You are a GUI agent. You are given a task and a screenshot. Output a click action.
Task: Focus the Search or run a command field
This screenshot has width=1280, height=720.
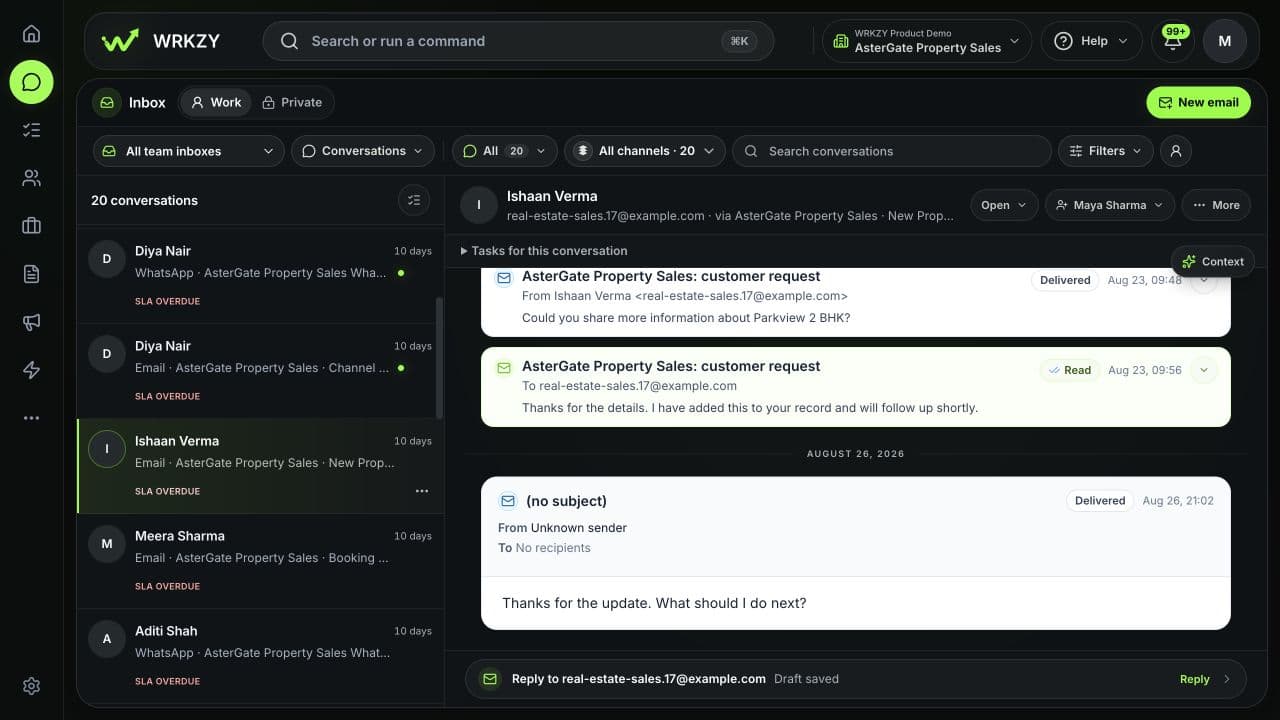[x=518, y=41]
